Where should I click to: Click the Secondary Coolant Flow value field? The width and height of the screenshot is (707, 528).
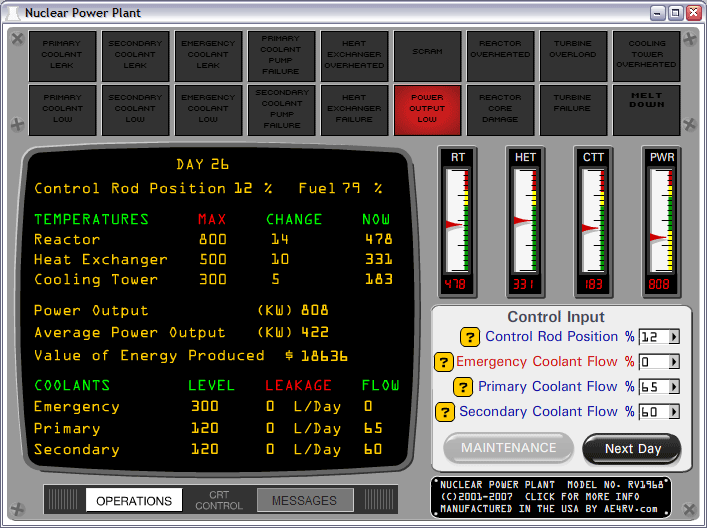654,412
